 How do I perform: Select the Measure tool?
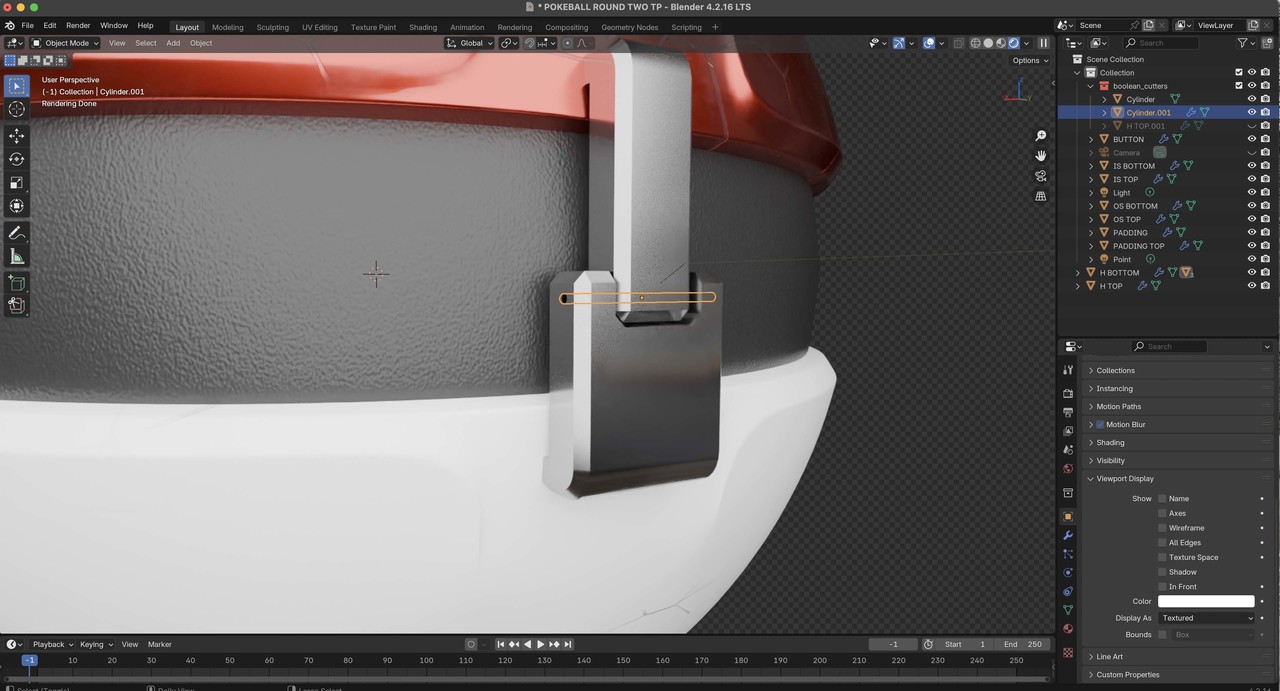click(x=17, y=257)
